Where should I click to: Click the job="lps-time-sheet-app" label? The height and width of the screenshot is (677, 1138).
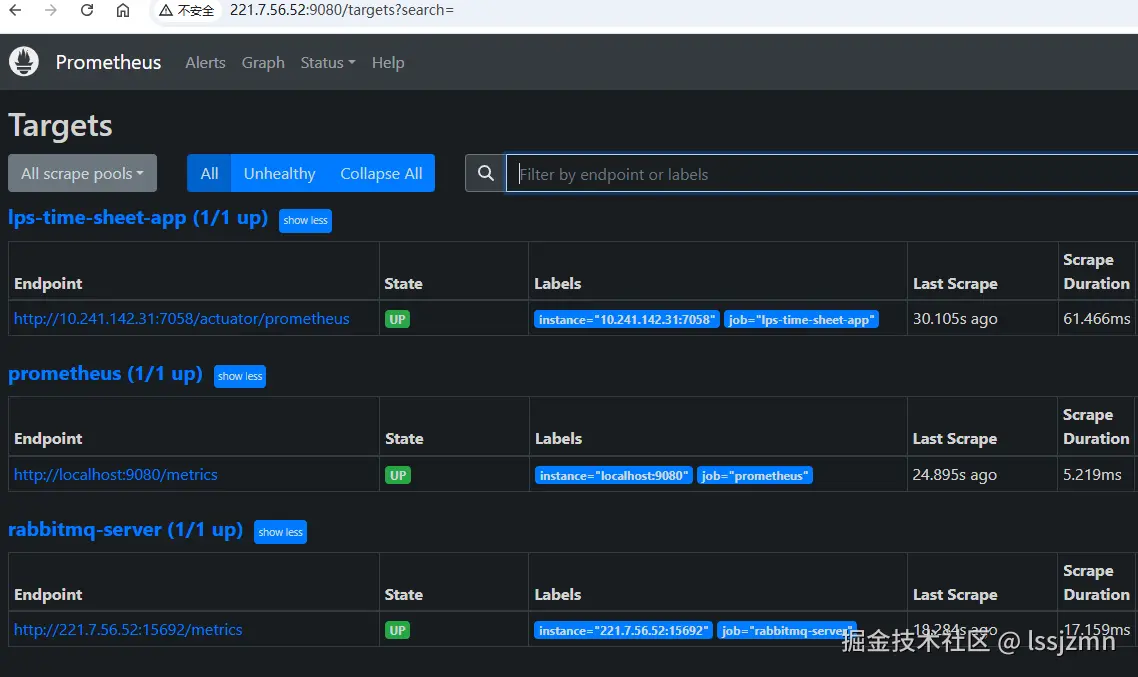(801, 319)
